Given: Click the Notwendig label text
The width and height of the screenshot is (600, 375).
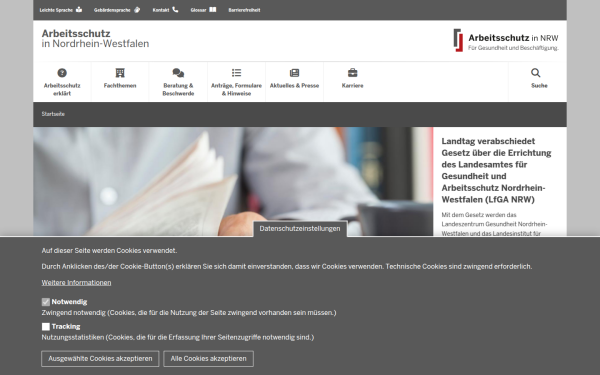Looking at the screenshot, I should click(x=69, y=302).
